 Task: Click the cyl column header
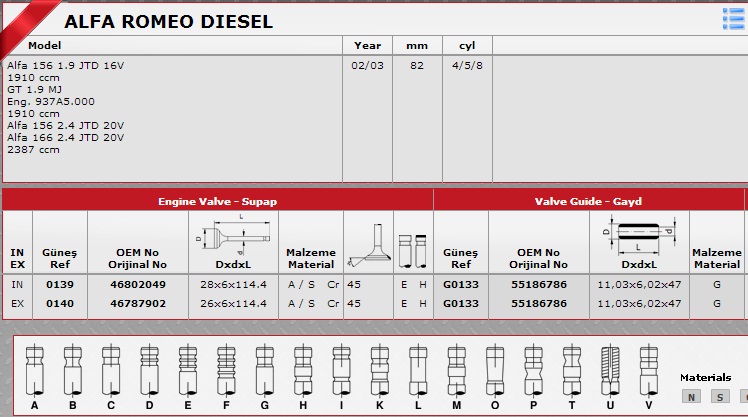[467, 46]
